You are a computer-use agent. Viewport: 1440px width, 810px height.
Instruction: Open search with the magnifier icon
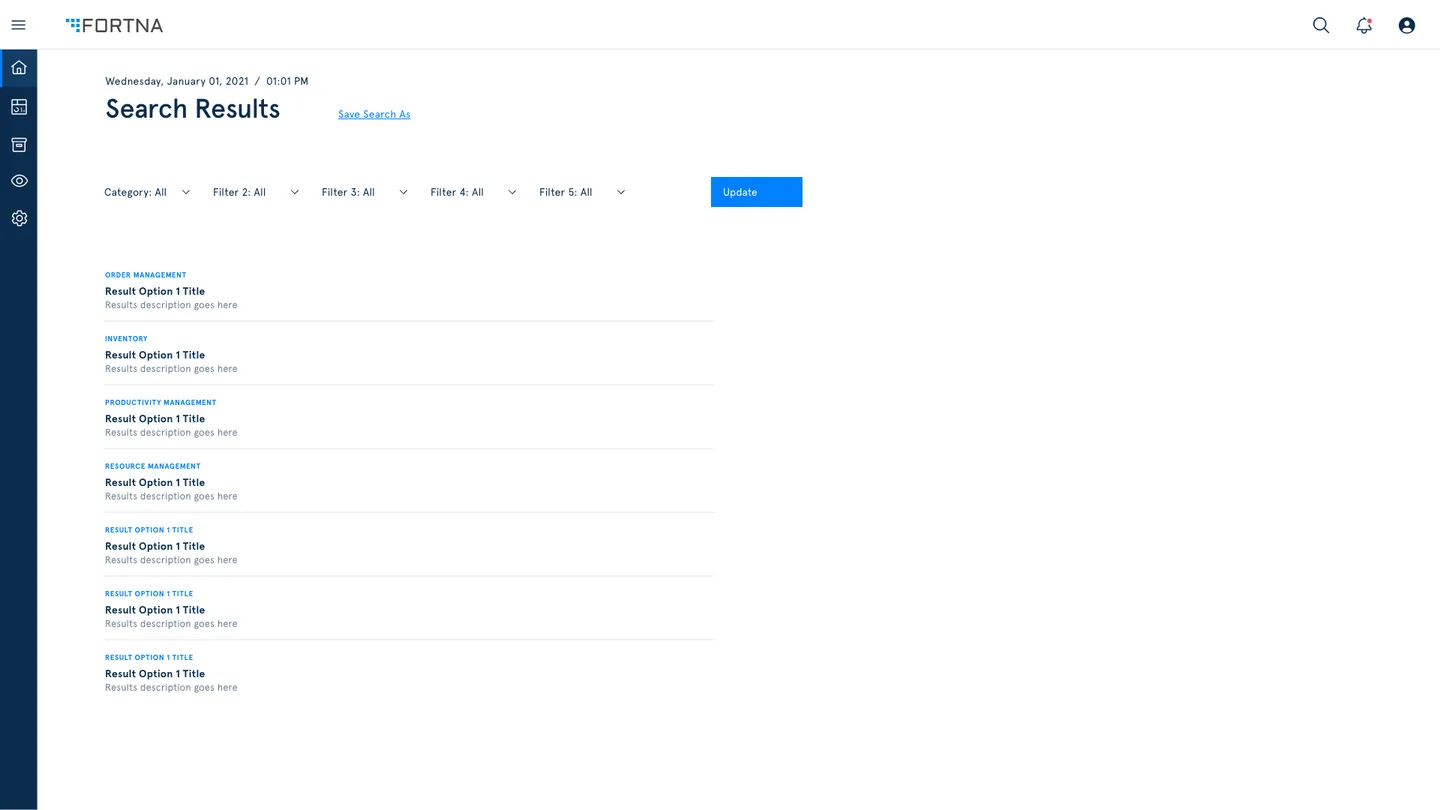1320,25
